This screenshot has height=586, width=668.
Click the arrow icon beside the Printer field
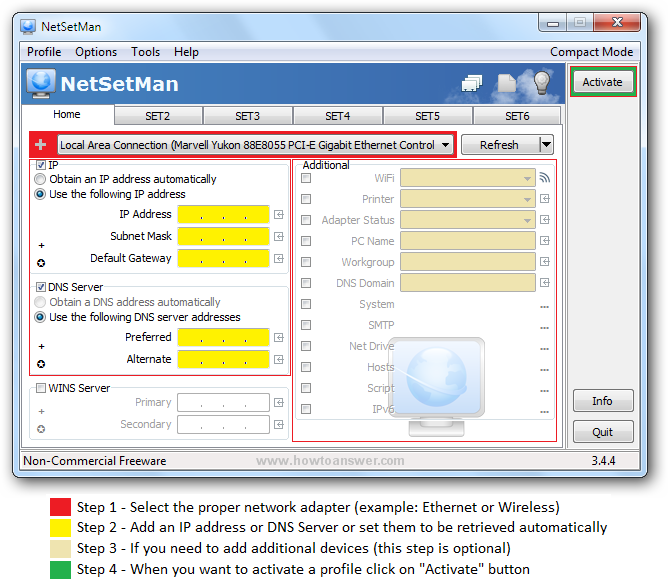coord(544,199)
